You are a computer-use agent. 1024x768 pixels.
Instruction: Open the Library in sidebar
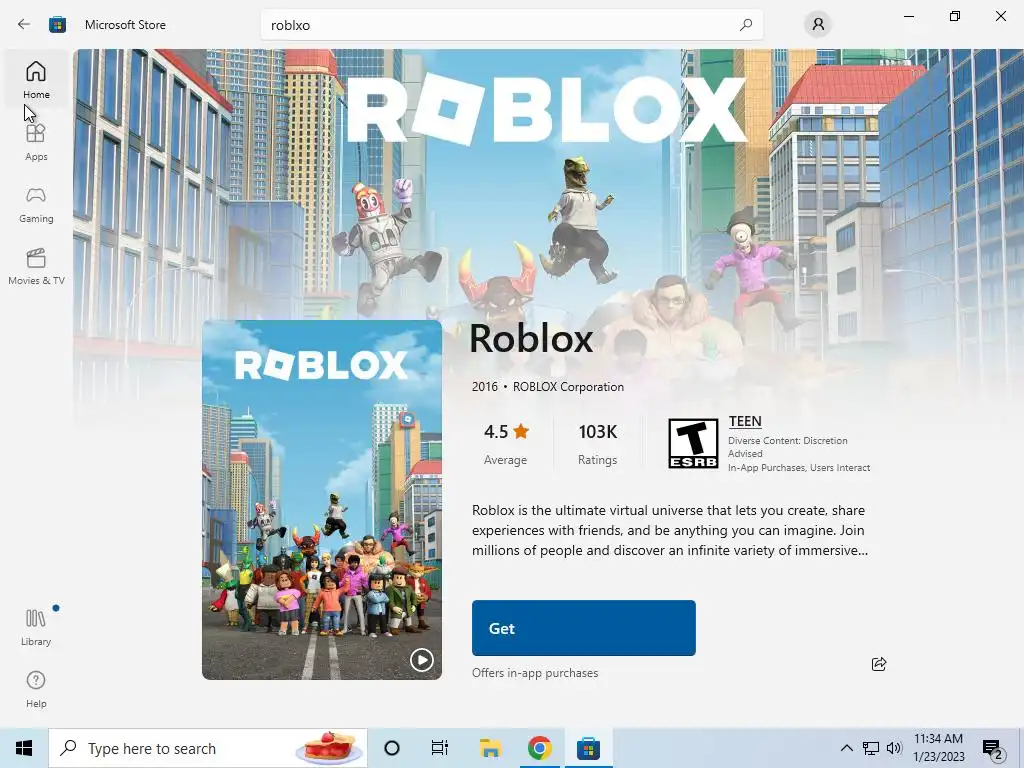[x=36, y=627]
